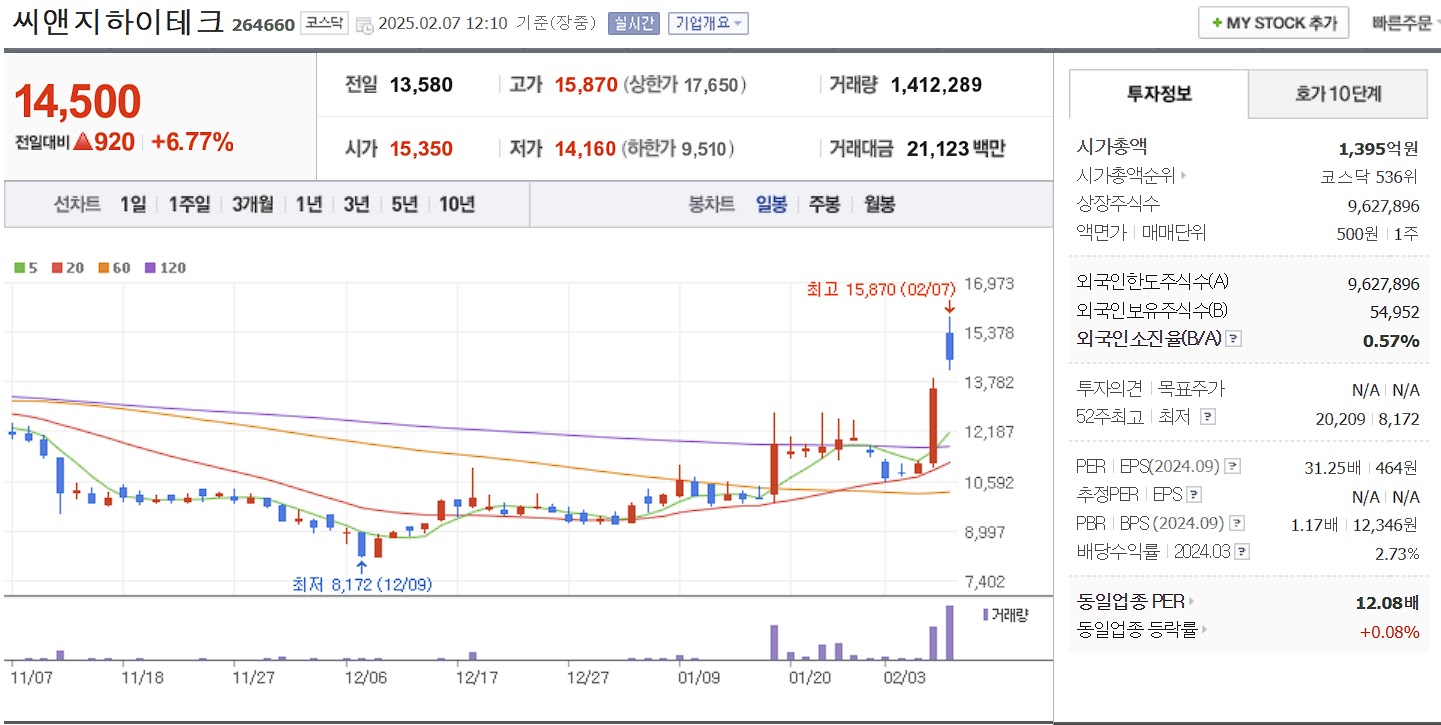Screen dimensions: 1441x725
Task: Click the 코스닥 market badge
Action: (325, 23)
